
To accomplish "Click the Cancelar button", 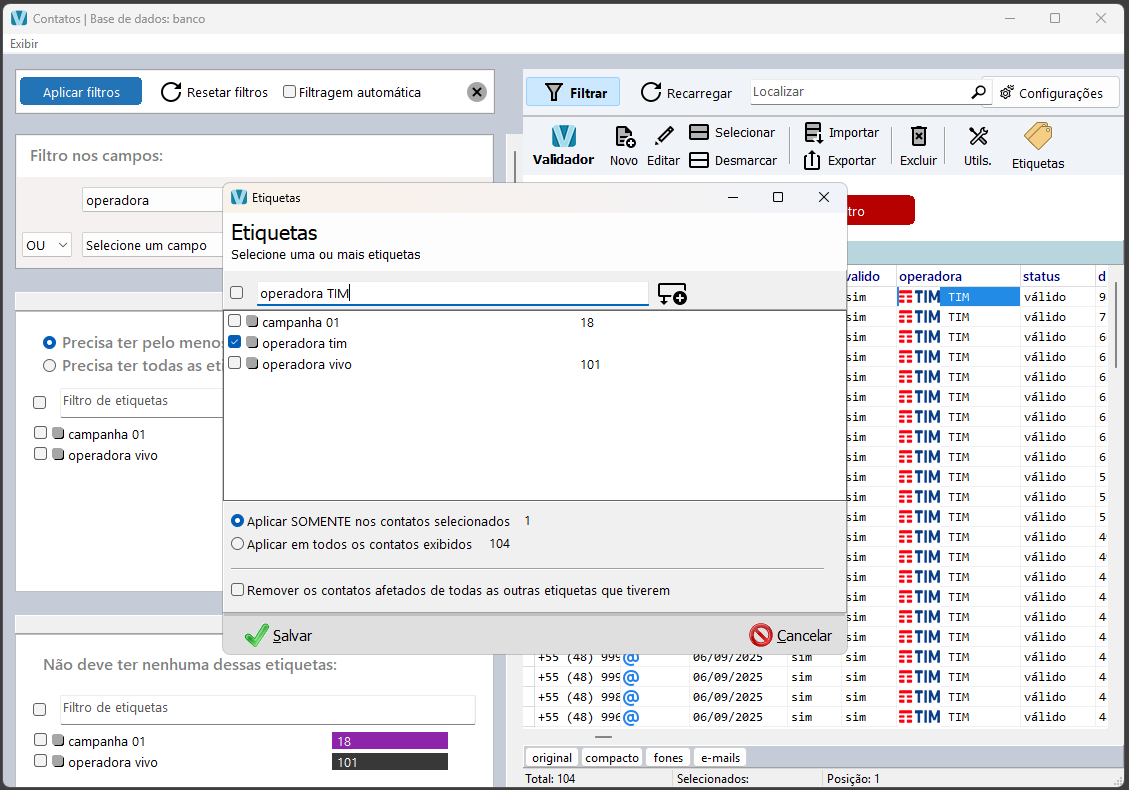I will 791,635.
